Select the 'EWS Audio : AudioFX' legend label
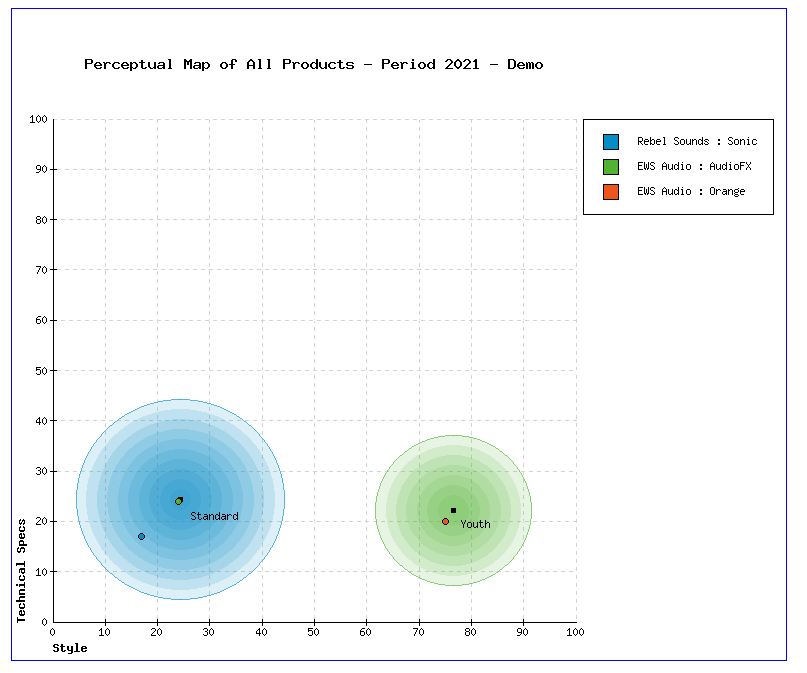Screen dimensions: 807x673 click(694, 166)
